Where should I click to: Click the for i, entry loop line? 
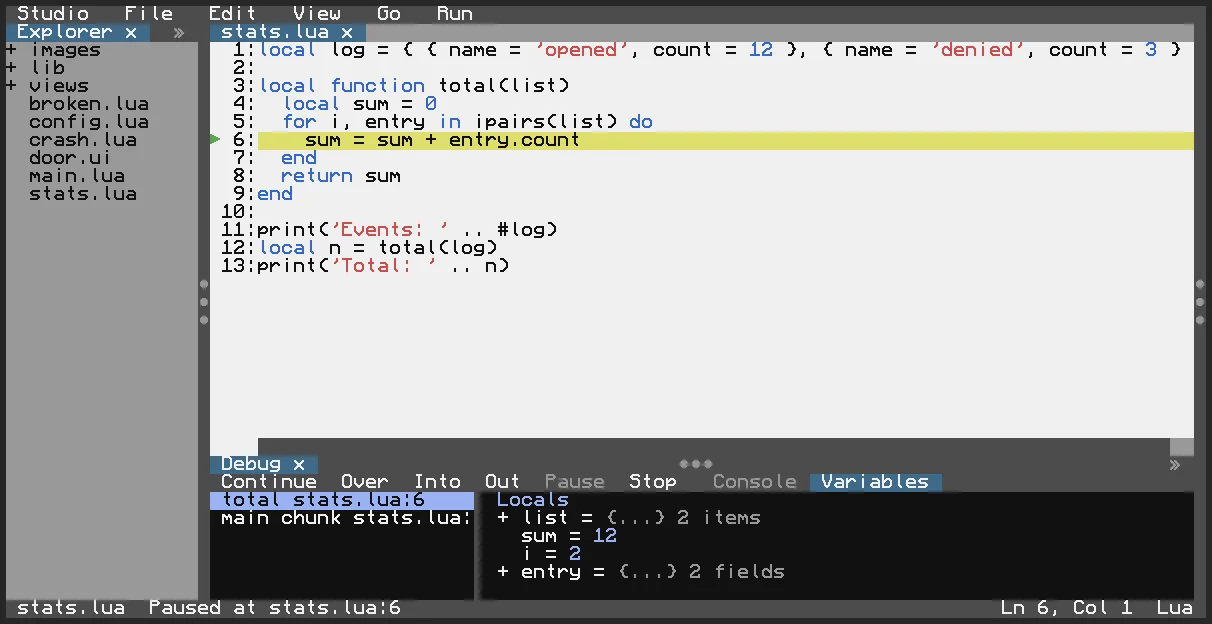point(467,122)
